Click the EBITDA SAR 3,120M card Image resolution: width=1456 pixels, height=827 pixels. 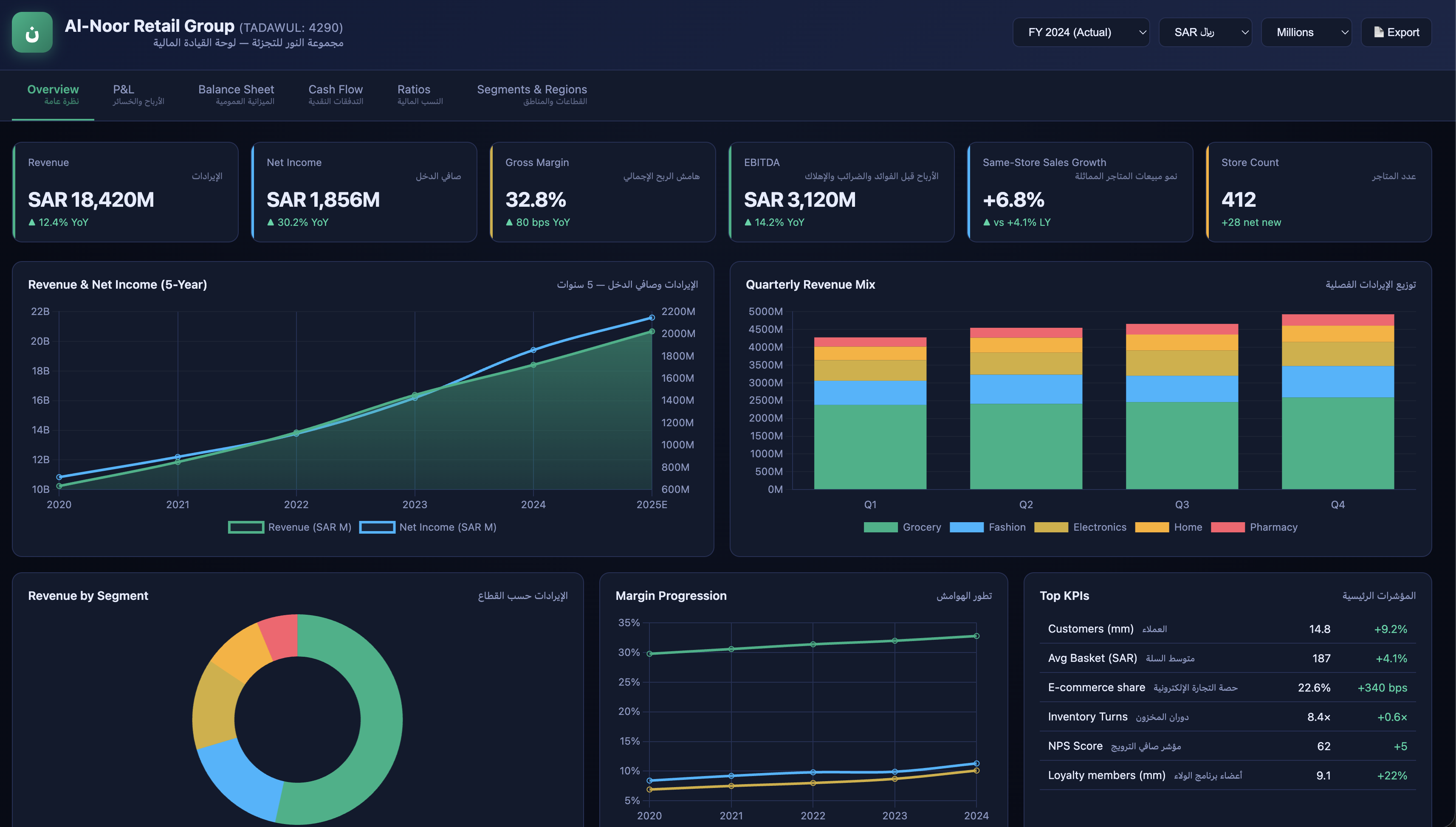841,192
